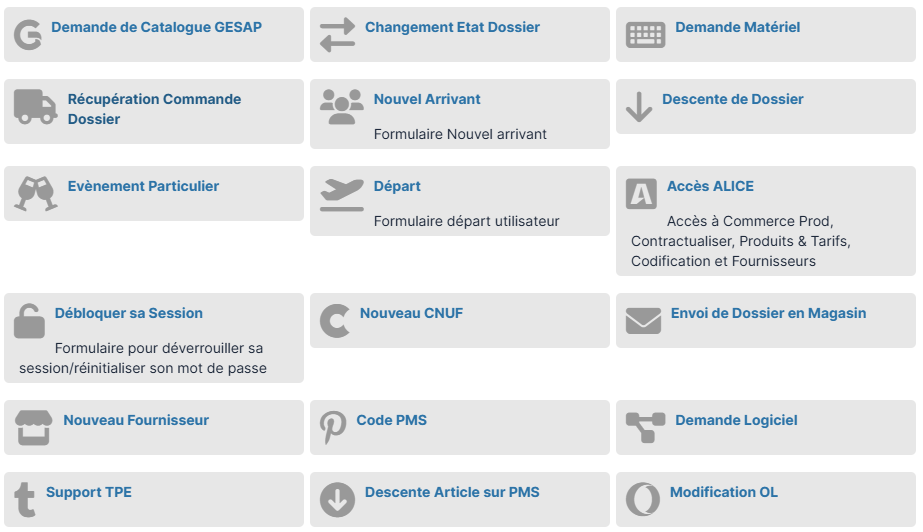Click the envelope icon for Envoi de Dossier
Viewport: 923px width, 532px height.
pyautogui.click(x=643, y=320)
